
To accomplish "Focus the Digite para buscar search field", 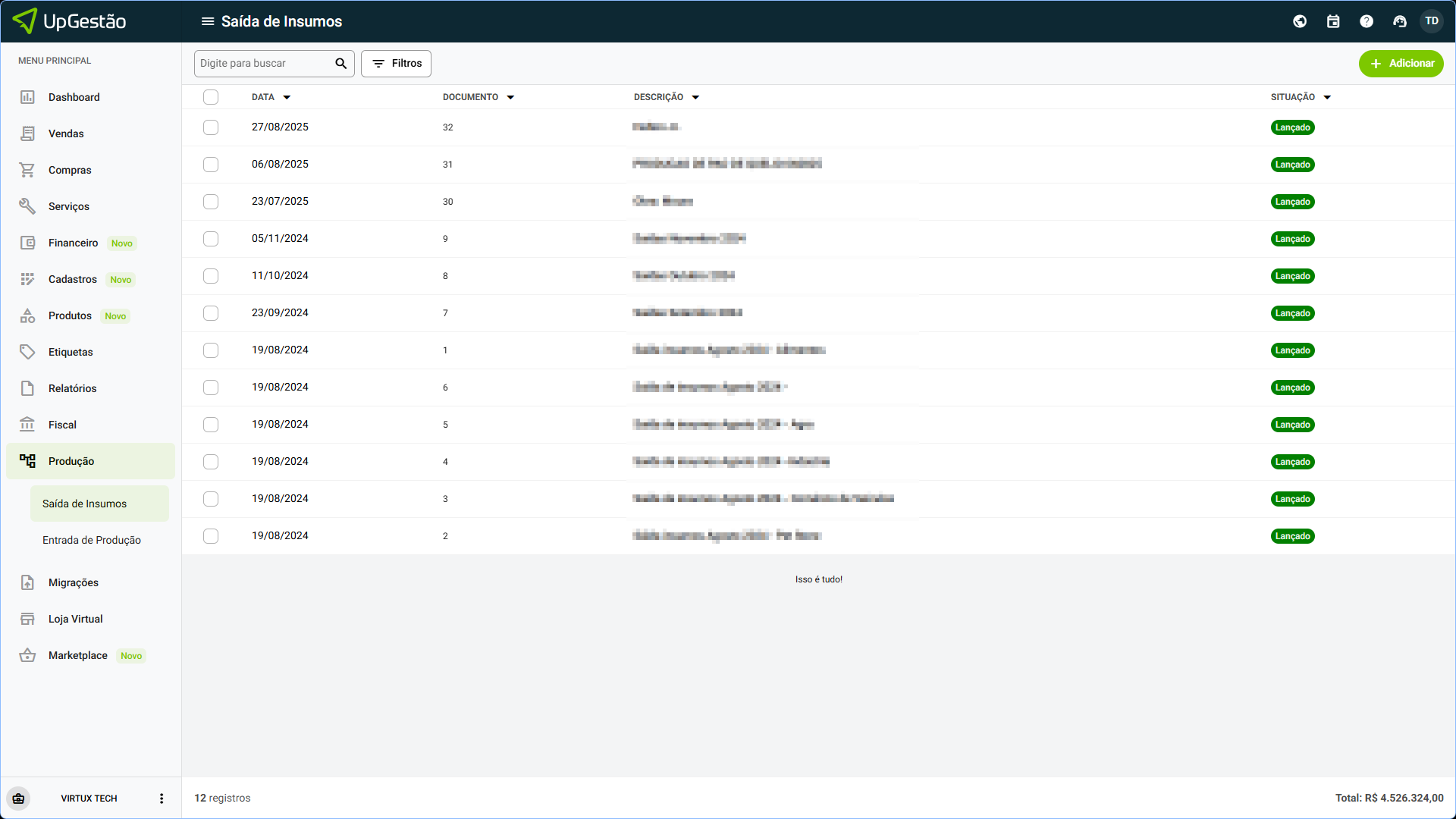I will (x=264, y=64).
